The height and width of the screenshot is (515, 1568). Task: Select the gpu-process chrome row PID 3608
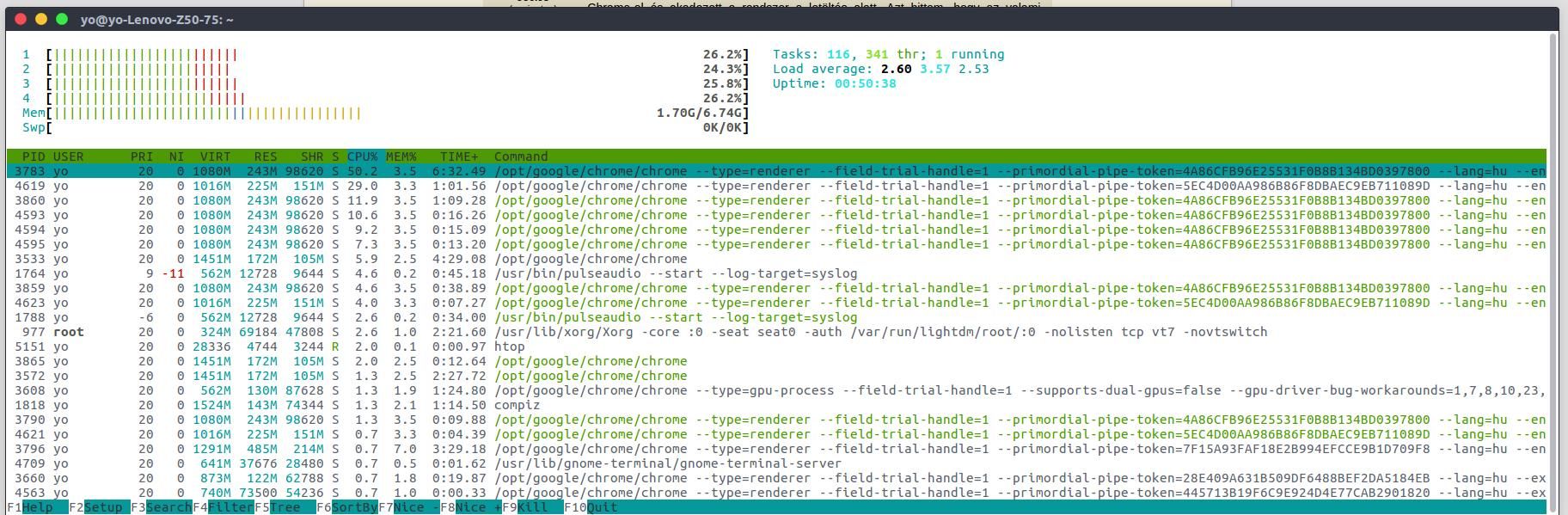click(776, 390)
